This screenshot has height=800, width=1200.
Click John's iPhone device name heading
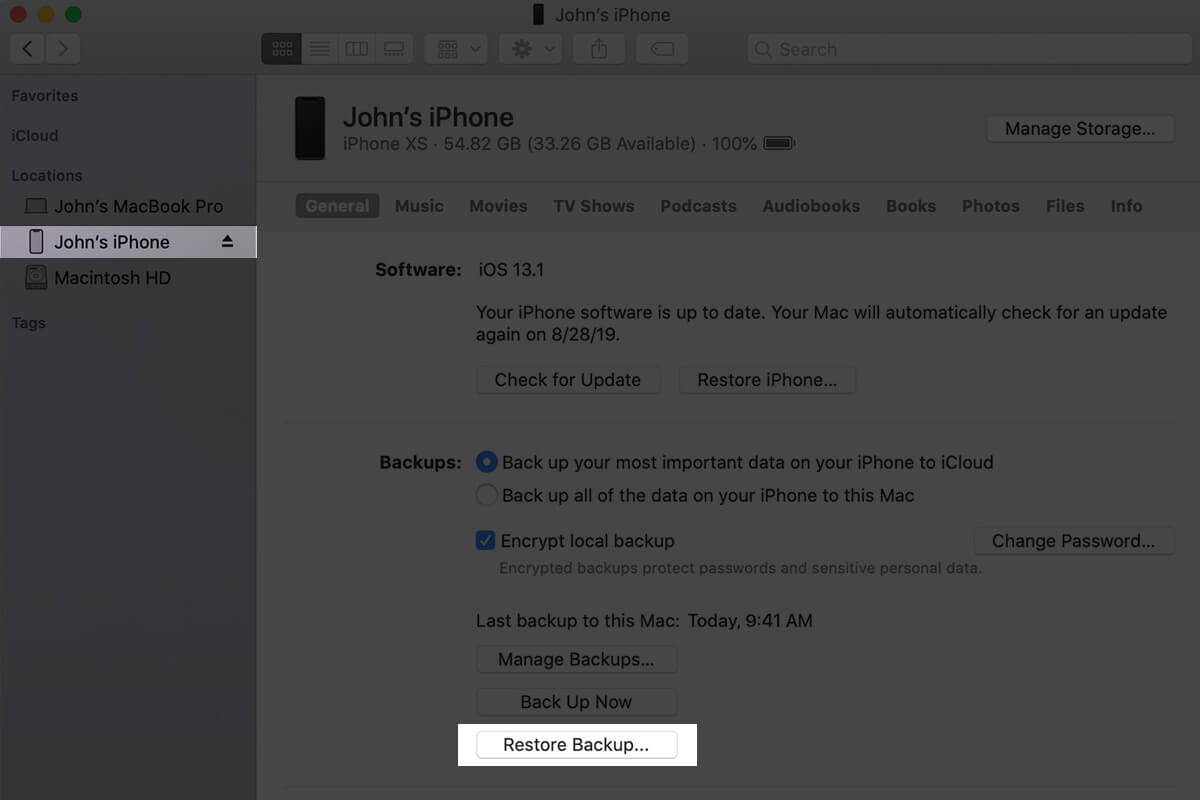[428, 117]
